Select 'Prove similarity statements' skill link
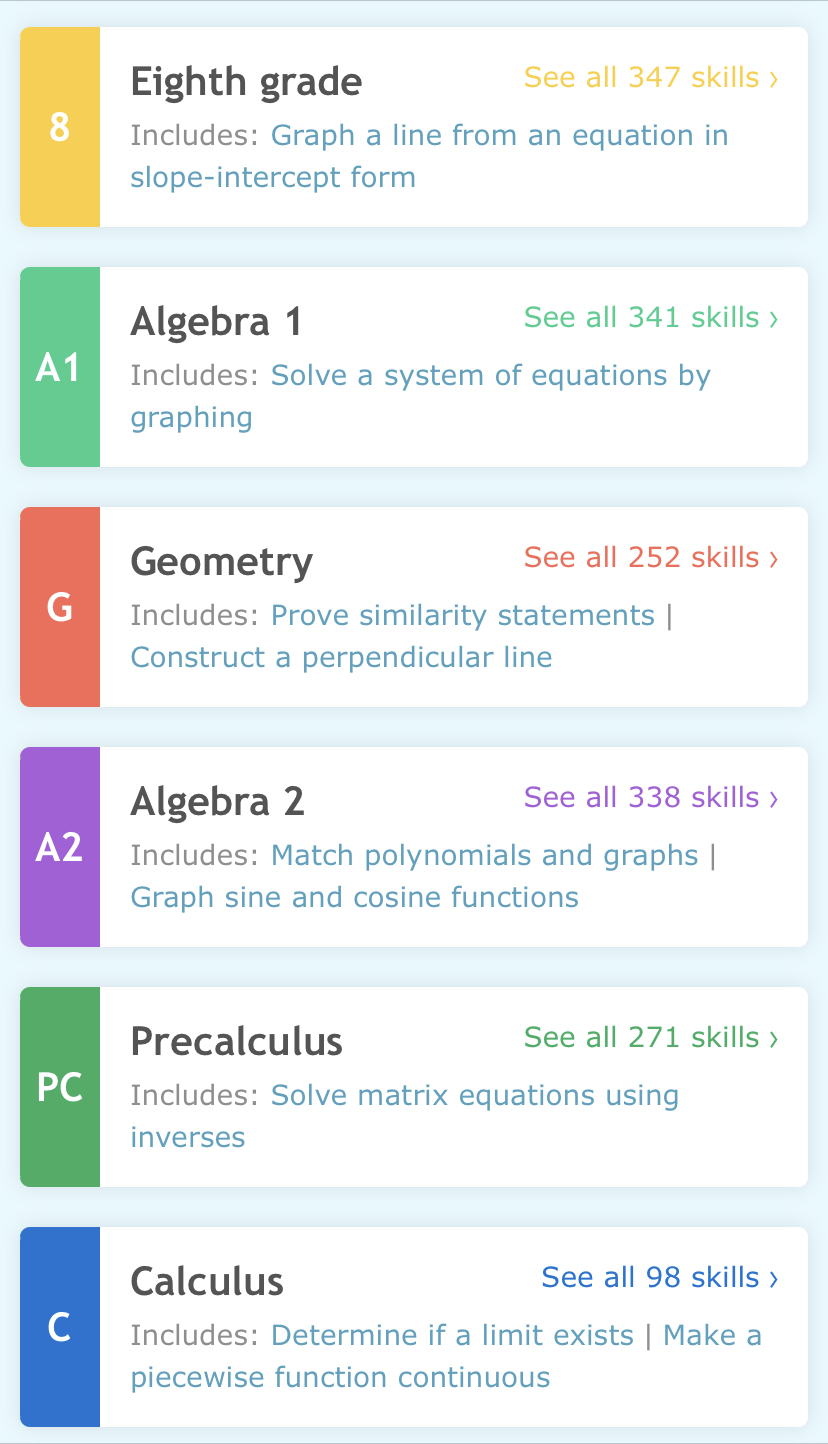 [x=463, y=616]
